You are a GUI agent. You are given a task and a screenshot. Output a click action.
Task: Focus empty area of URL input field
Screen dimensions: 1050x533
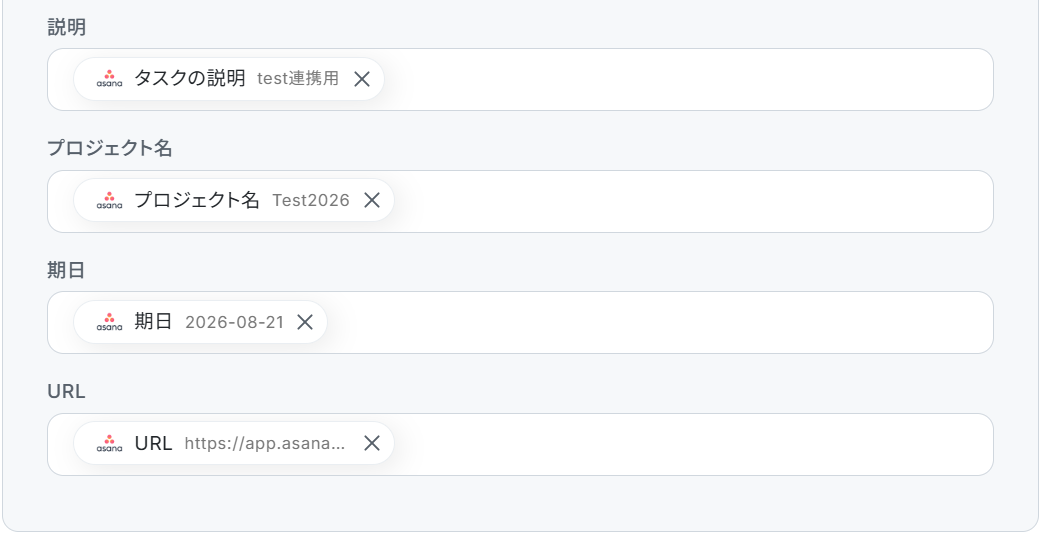click(x=693, y=445)
